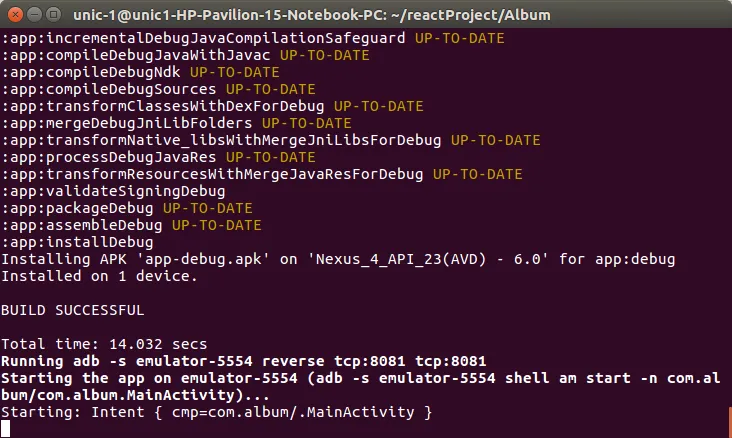Close the terminal window

point(14,14)
